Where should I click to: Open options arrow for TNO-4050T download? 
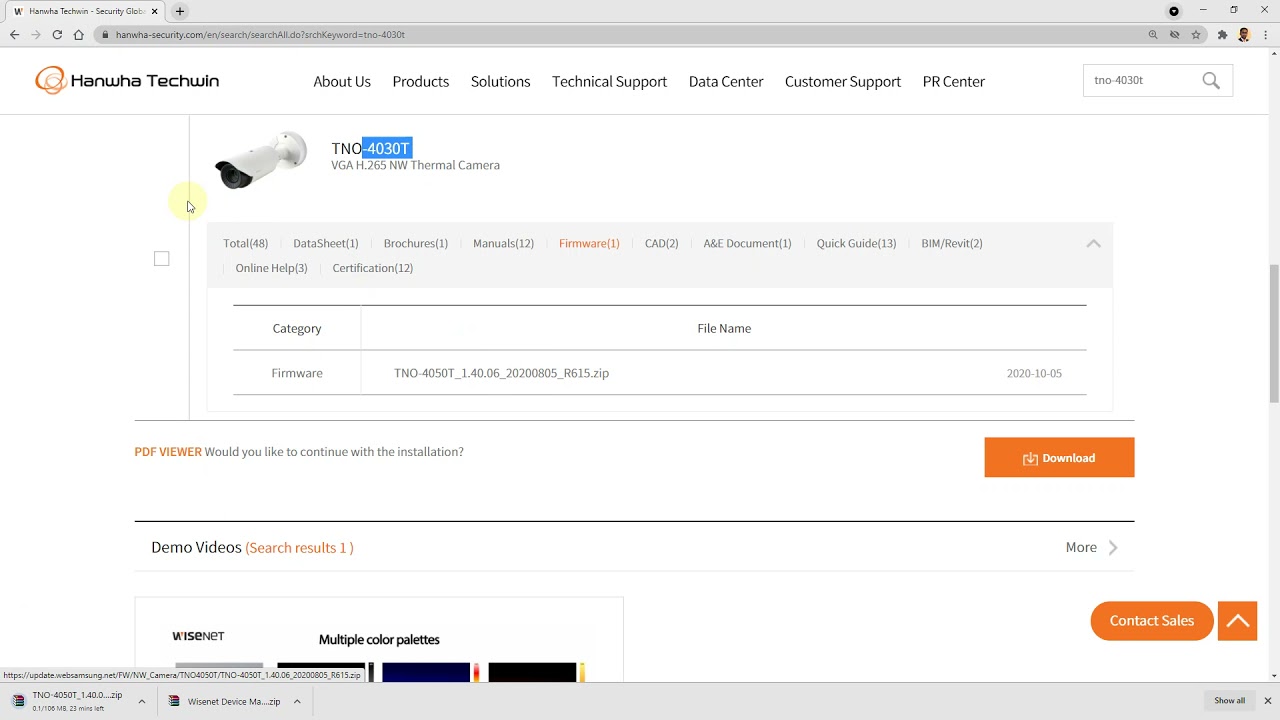141,701
